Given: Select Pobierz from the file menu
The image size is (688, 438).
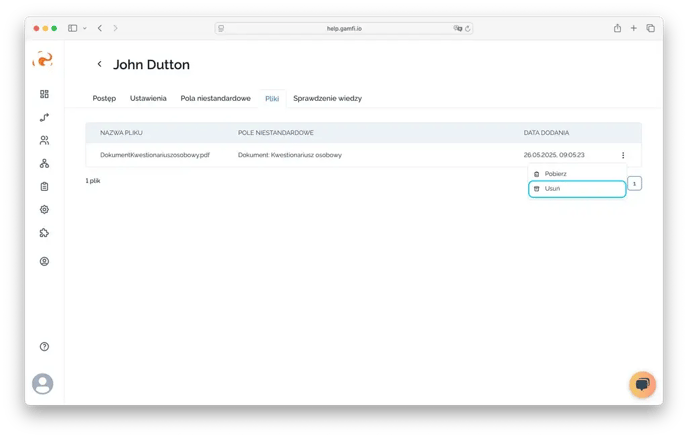Looking at the screenshot, I should [x=555, y=174].
